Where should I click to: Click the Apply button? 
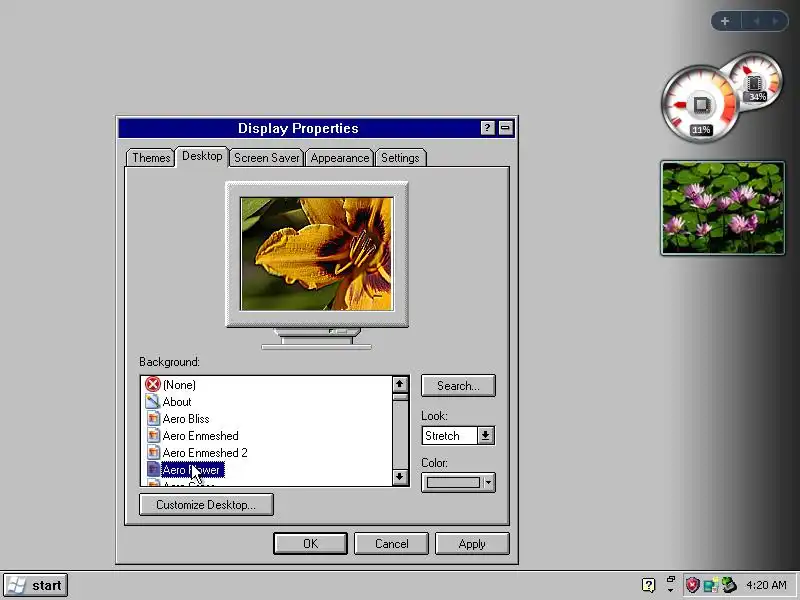(x=472, y=544)
